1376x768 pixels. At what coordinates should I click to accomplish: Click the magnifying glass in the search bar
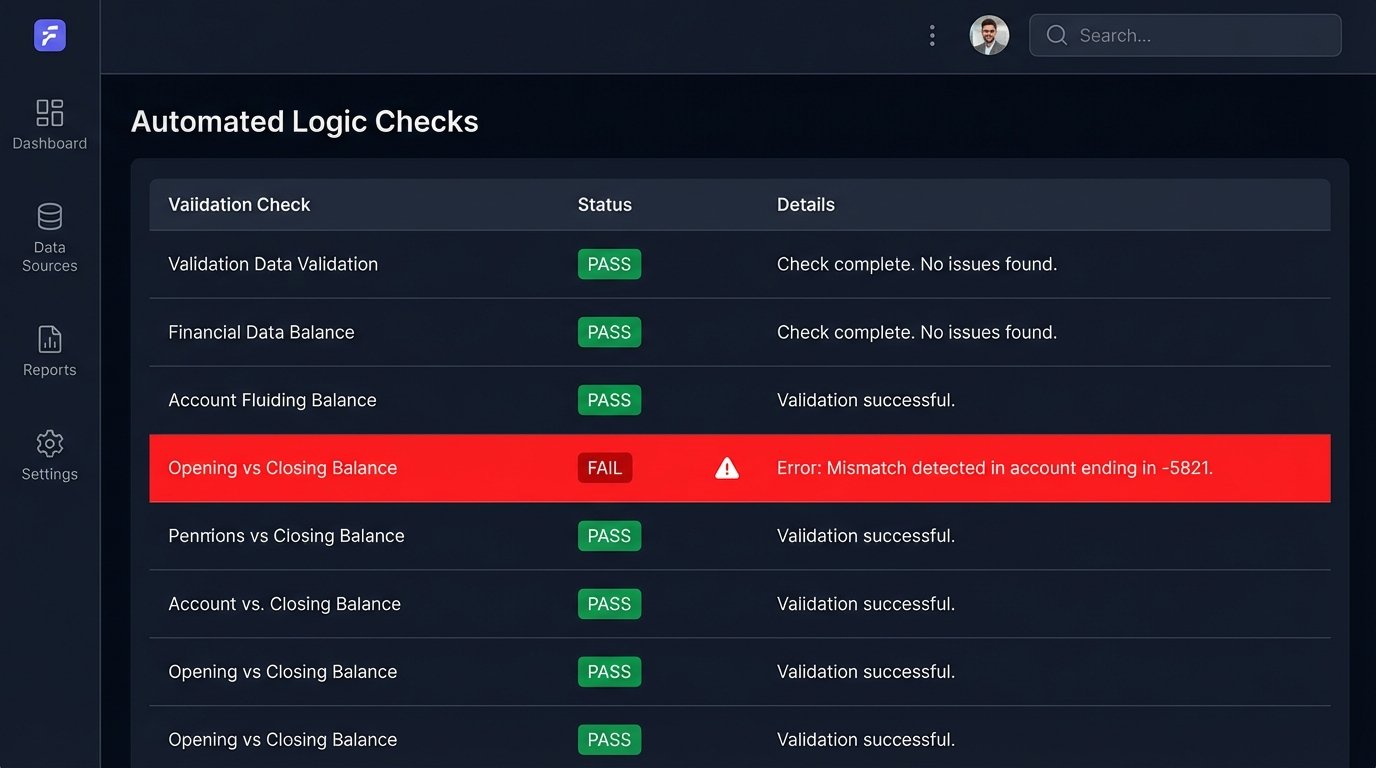click(1056, 35)
